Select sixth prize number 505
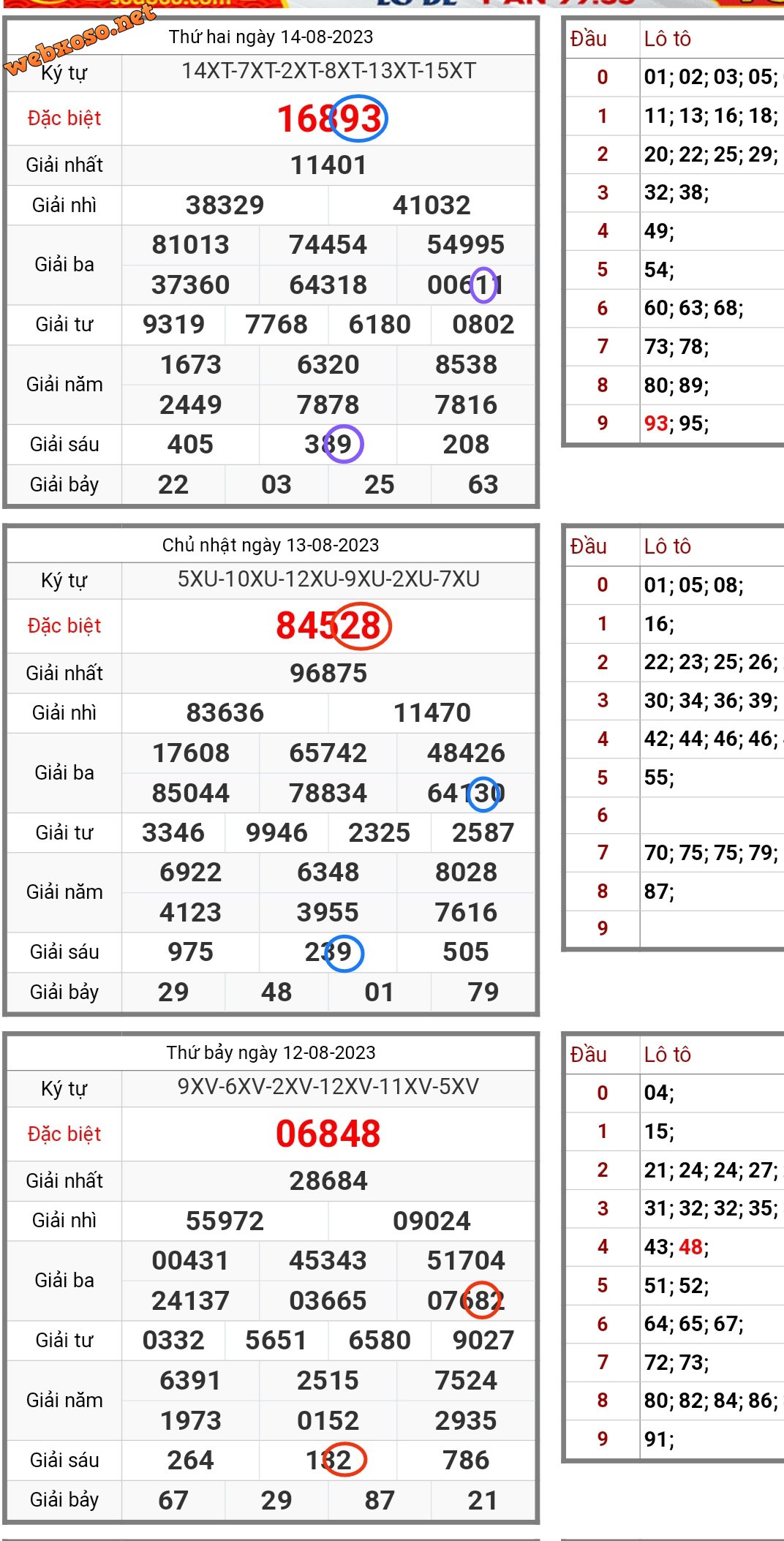Viewport: 784px width, 1541px height. point(466,952)
